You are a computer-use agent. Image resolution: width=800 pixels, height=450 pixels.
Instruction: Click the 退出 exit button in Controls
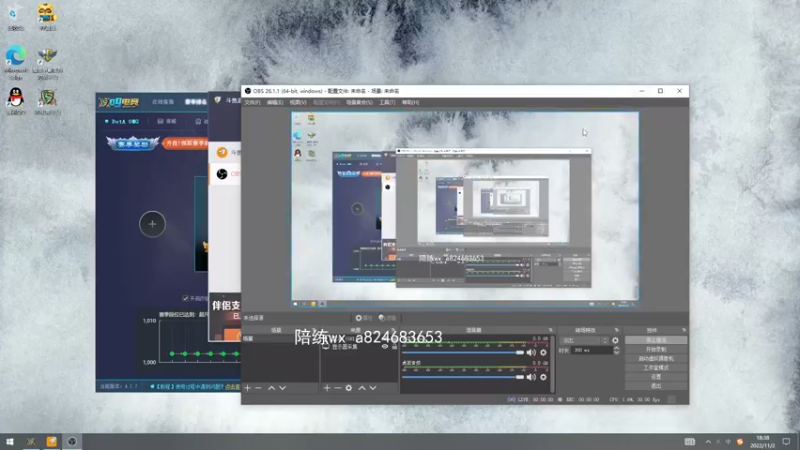[x=656, y=386]
